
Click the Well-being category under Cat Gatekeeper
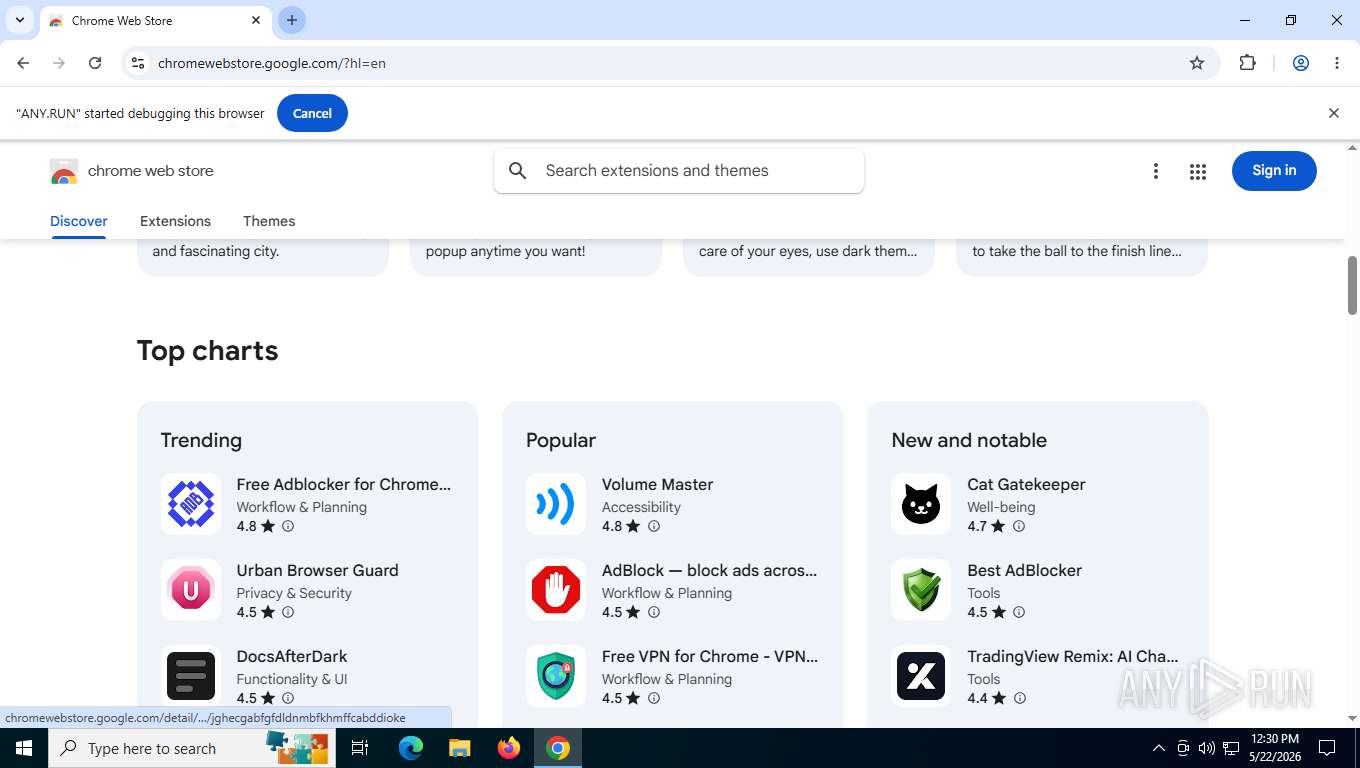coord(1001,507)
